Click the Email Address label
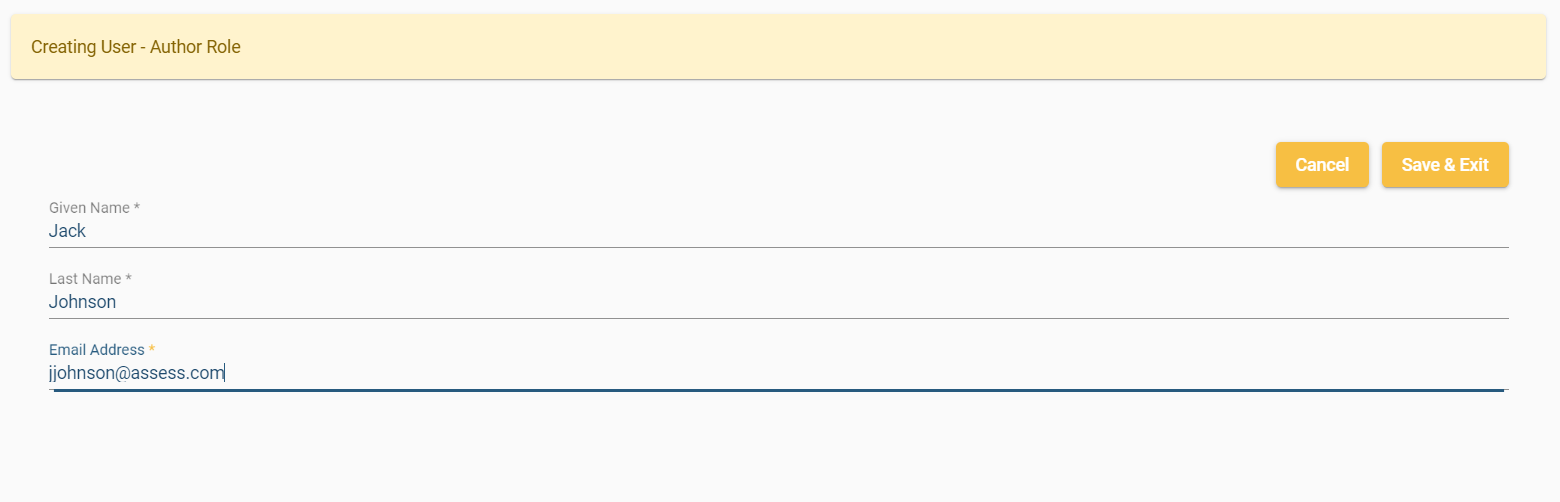 click(96, 350)
